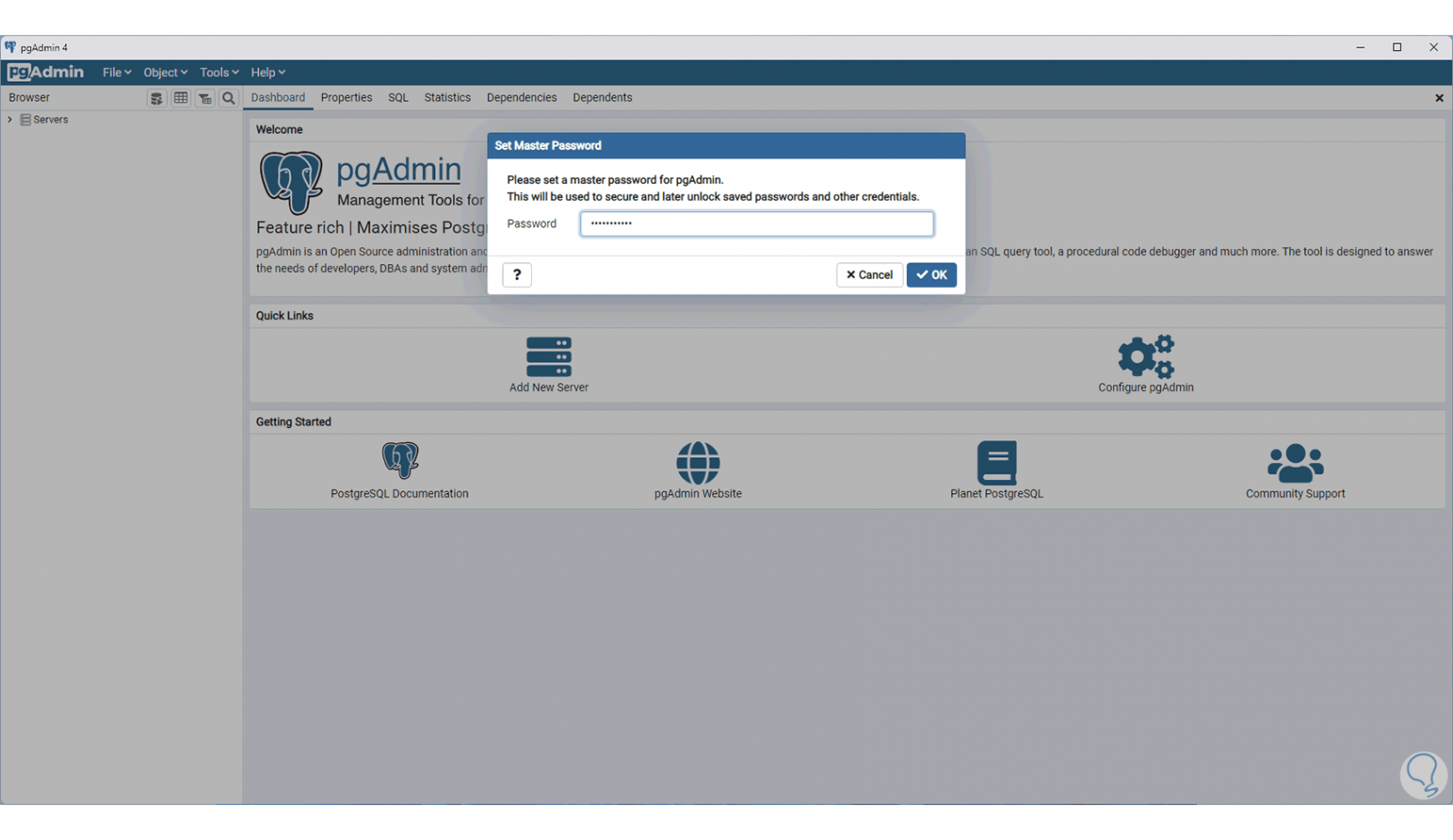Close the dashboard panel with X
The image size is (1453, 840).
(1439, 98)
